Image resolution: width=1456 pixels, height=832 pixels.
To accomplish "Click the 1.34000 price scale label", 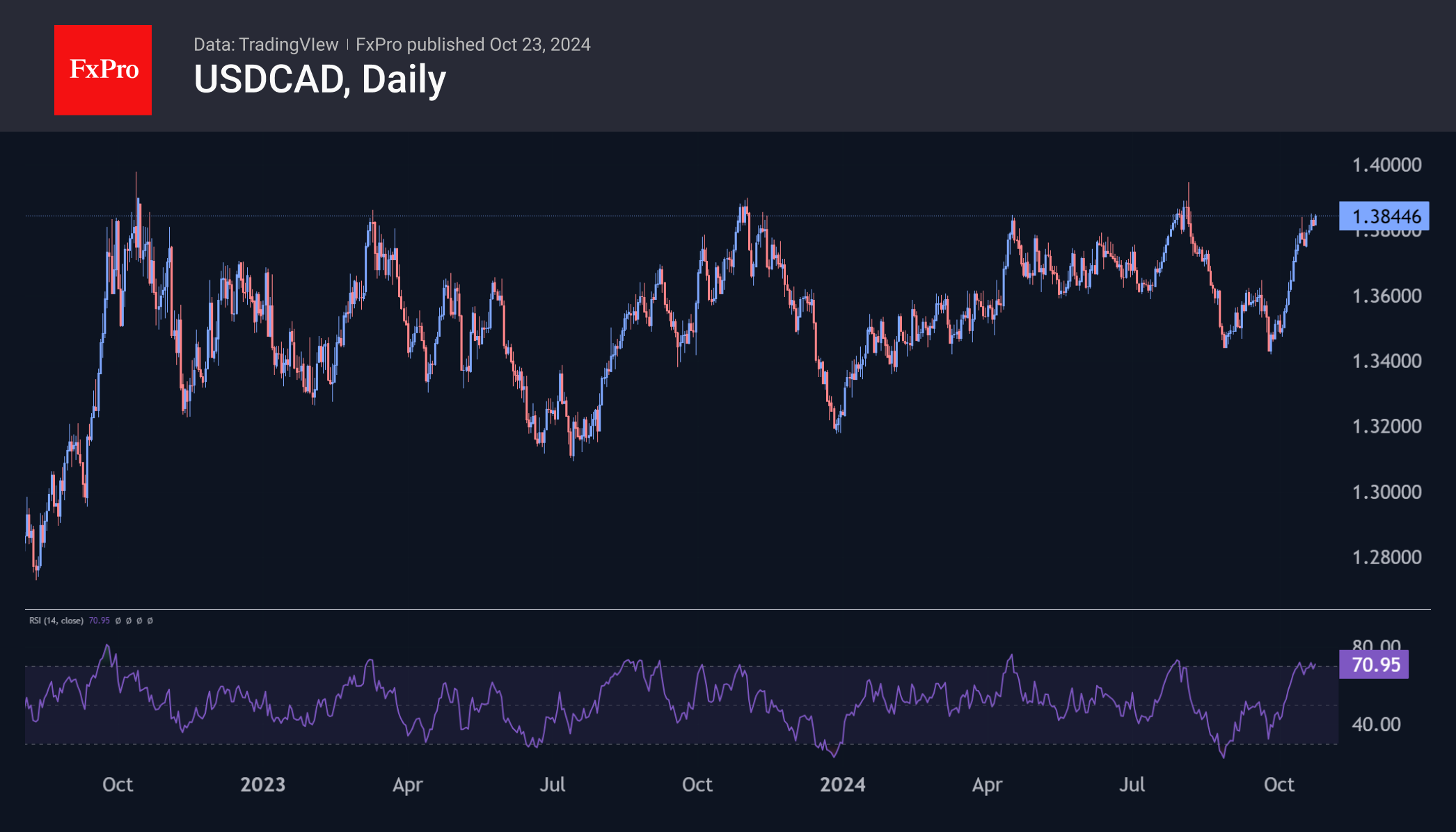I will click(x=1386, y=361).
